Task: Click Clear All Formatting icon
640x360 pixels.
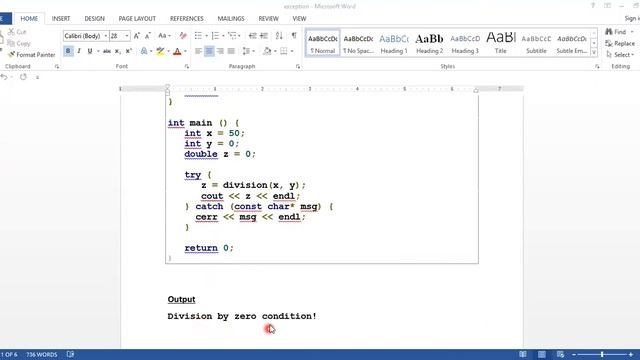Action: [x=183, y=36]
